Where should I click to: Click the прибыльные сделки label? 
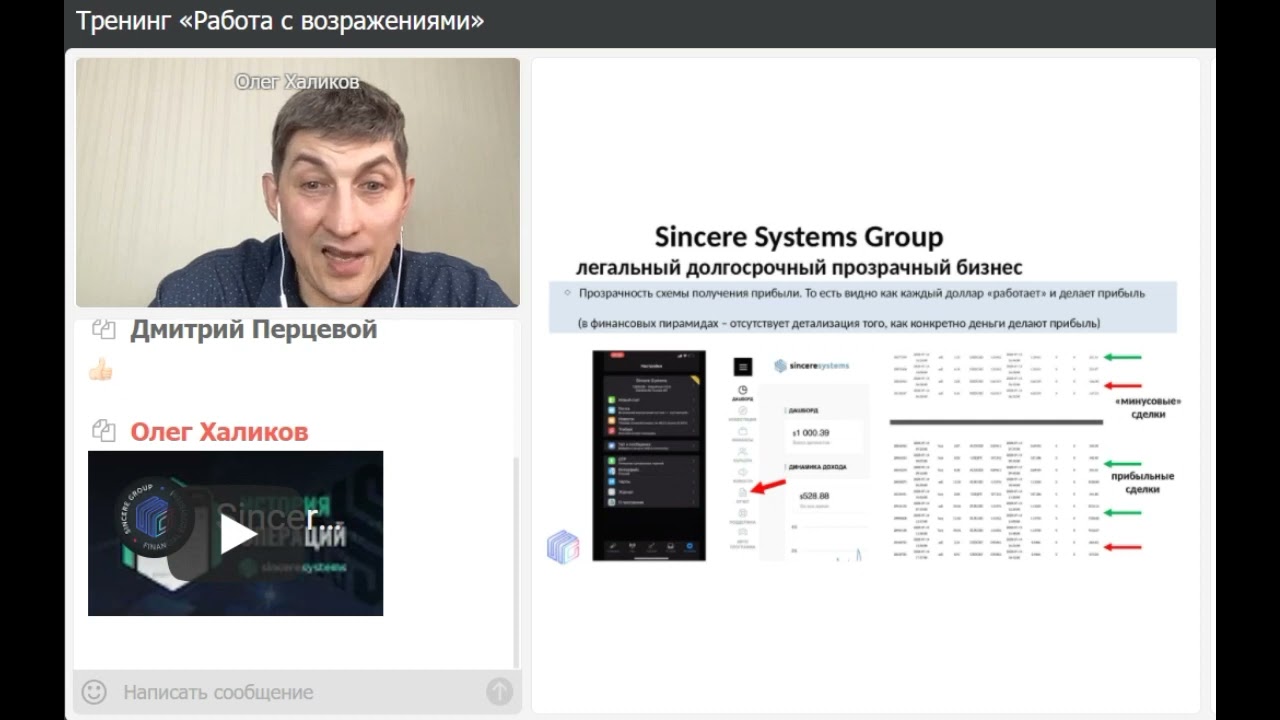tap(1142, 483)
